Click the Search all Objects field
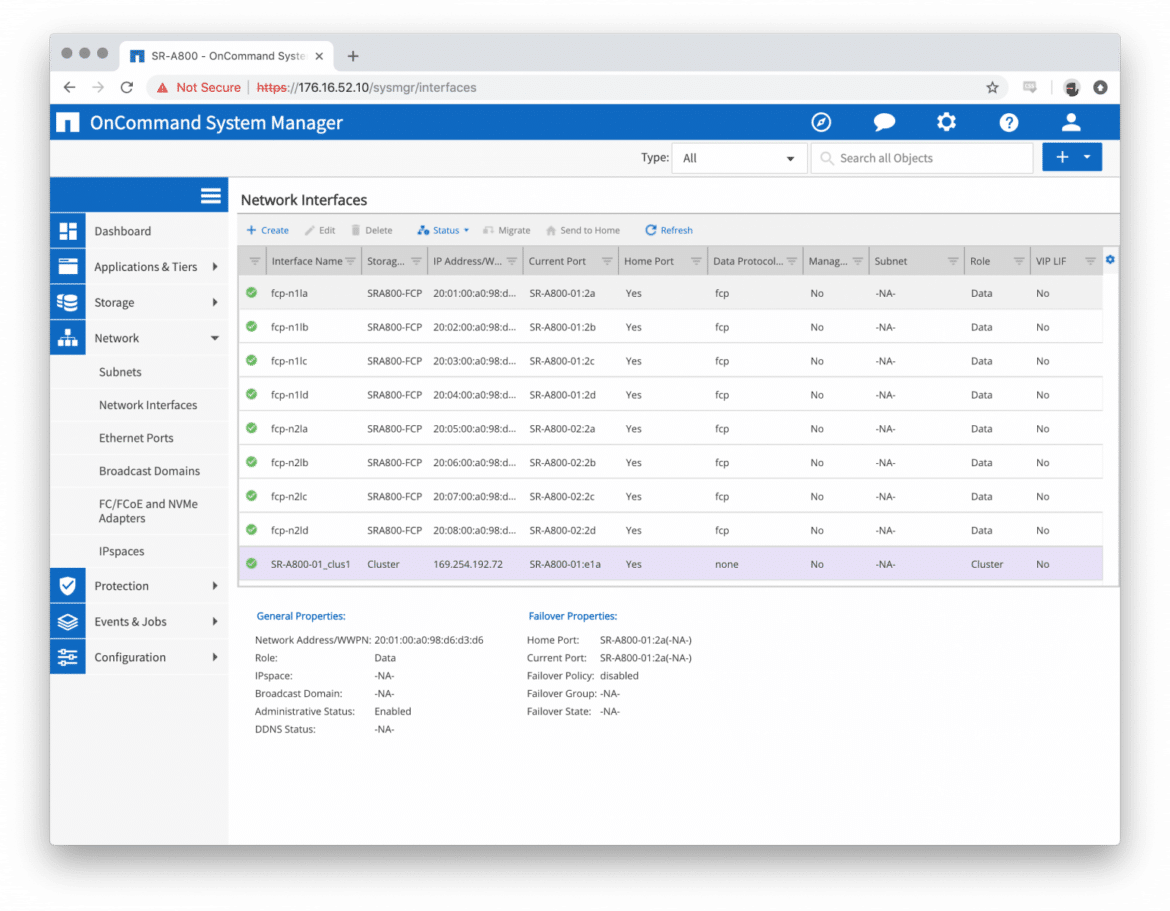 (x=922, y=158)
